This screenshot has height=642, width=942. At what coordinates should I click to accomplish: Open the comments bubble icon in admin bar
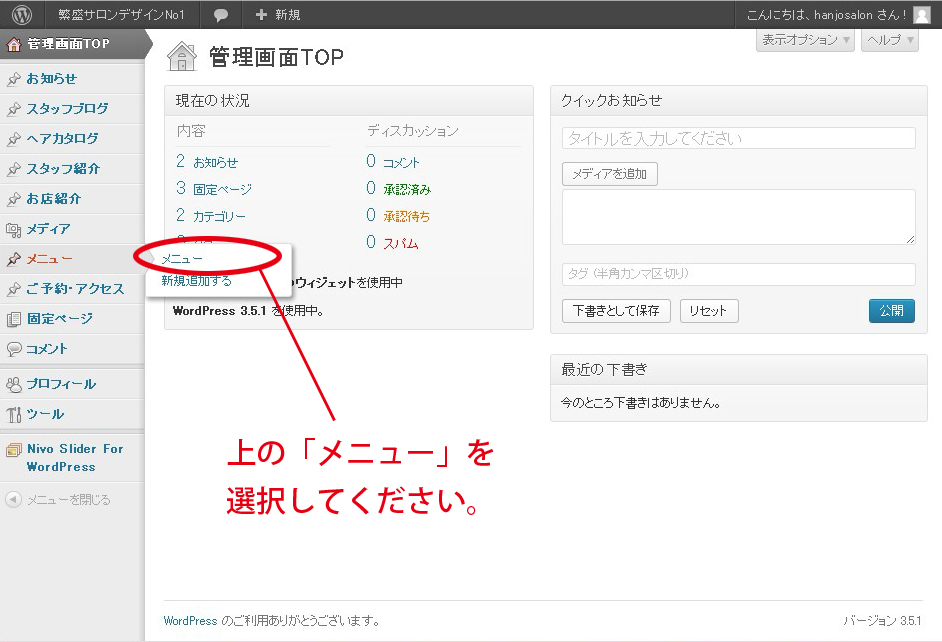click(221, 15)
